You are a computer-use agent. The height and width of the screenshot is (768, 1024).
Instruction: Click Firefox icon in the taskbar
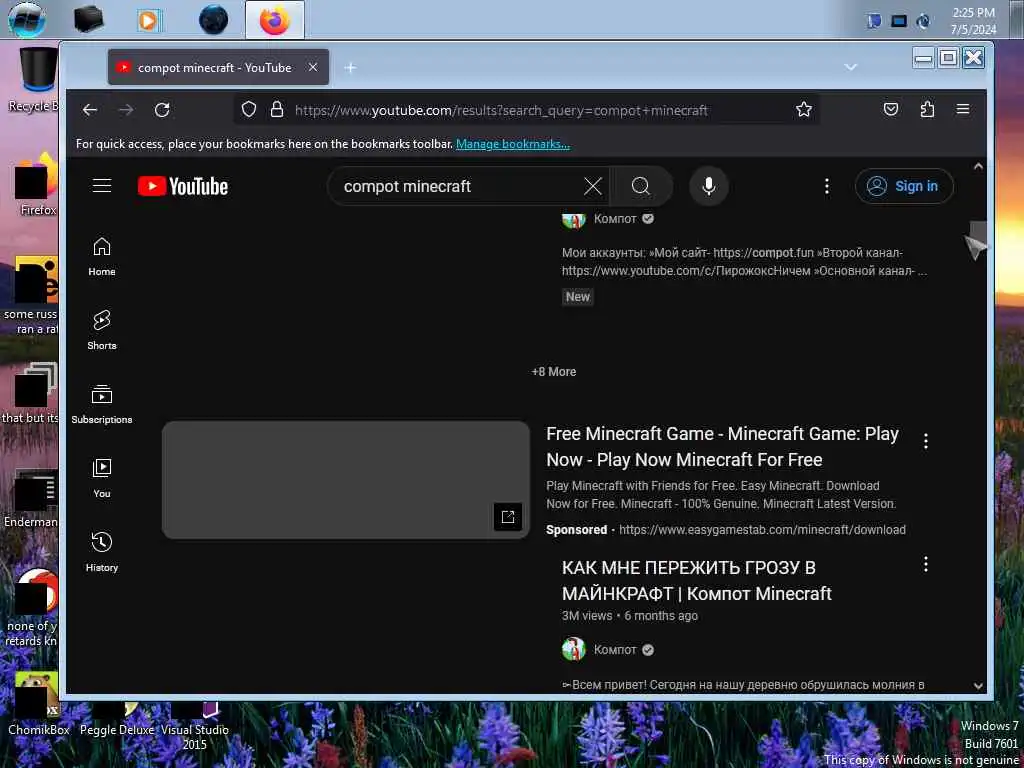click(x=274, y=20)
